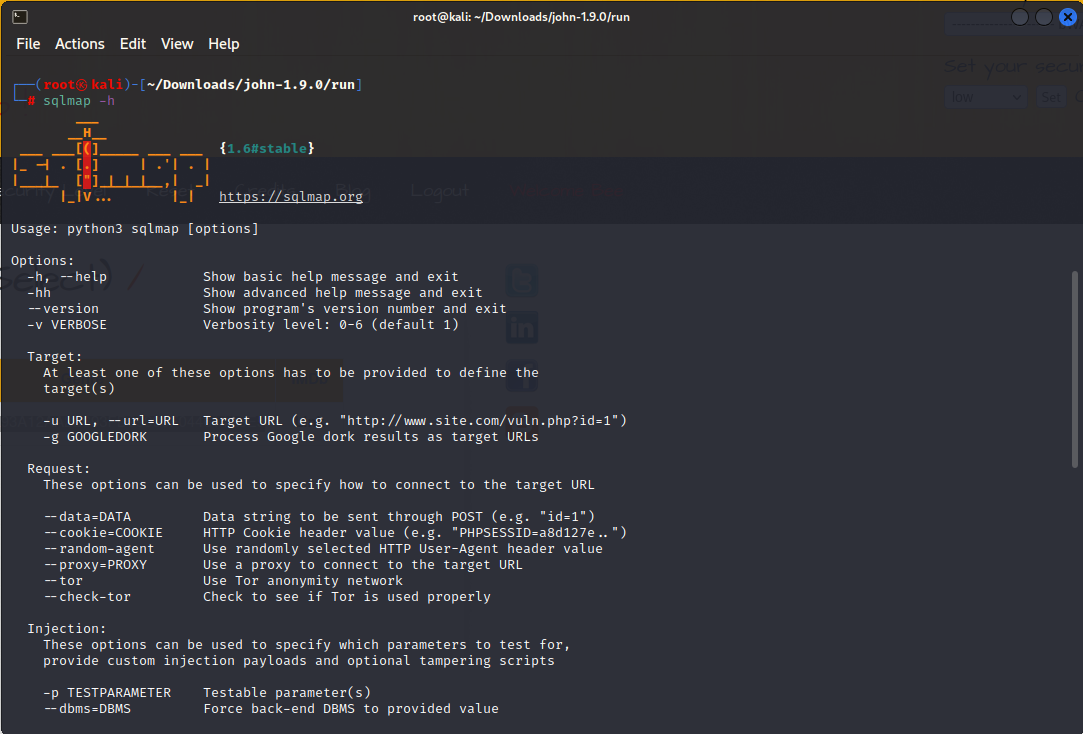The height and width of the screenshot is (734, 1083).
Task: Click 'Verbosity level: 0-6 (default 1)' text
Action: tap(331, 325)
